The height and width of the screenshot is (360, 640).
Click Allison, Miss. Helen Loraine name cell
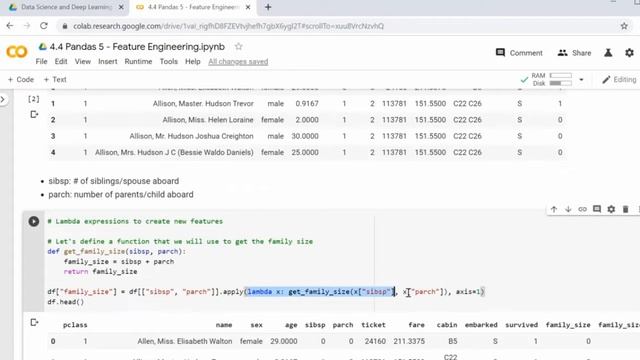coord(208,120)
